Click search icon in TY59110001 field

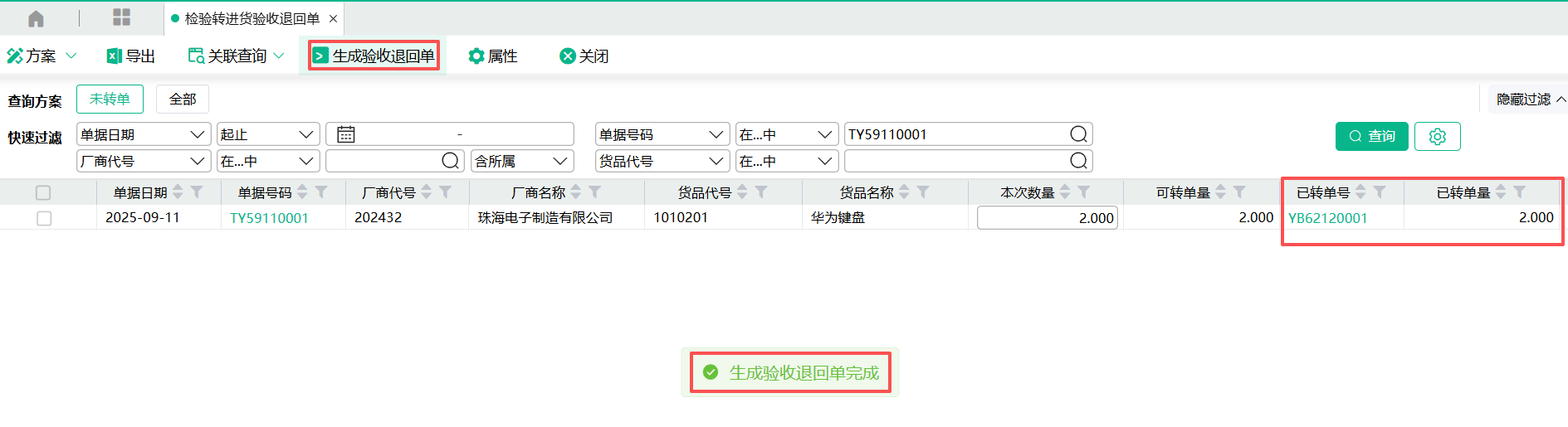click(x=1078, y=134)
